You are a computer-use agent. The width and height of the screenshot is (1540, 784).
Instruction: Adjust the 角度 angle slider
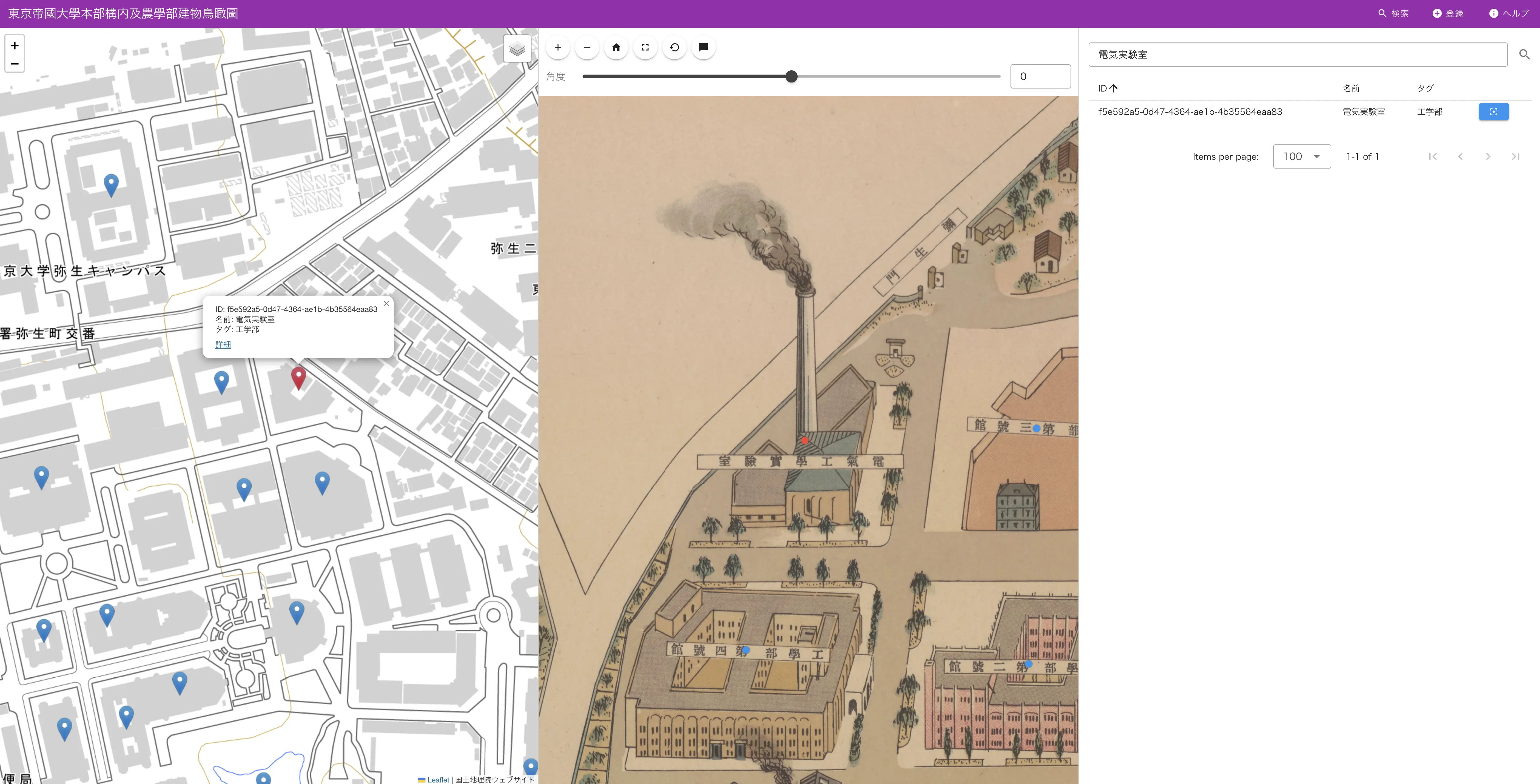792,76
